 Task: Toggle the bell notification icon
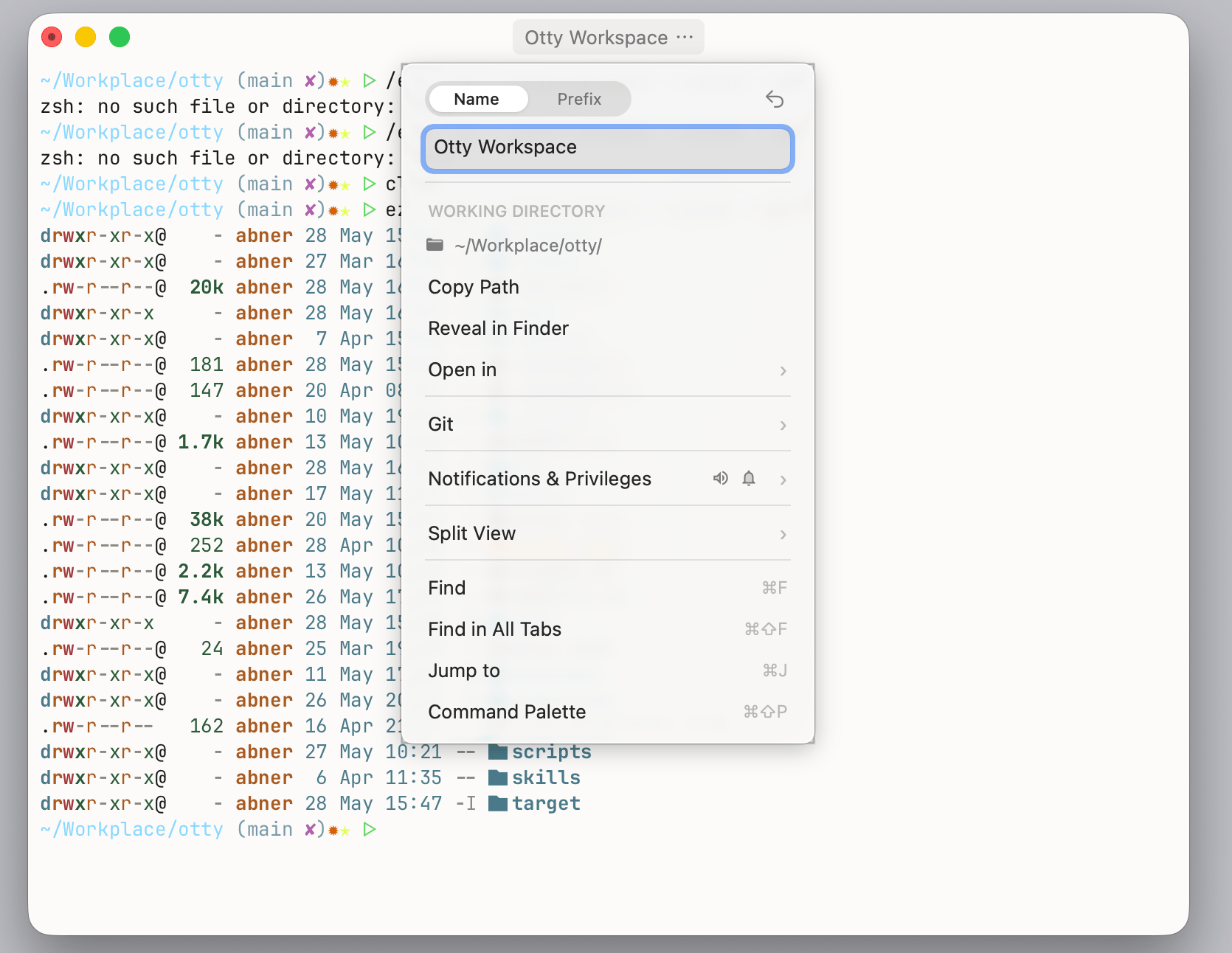(x=749, y=479)
